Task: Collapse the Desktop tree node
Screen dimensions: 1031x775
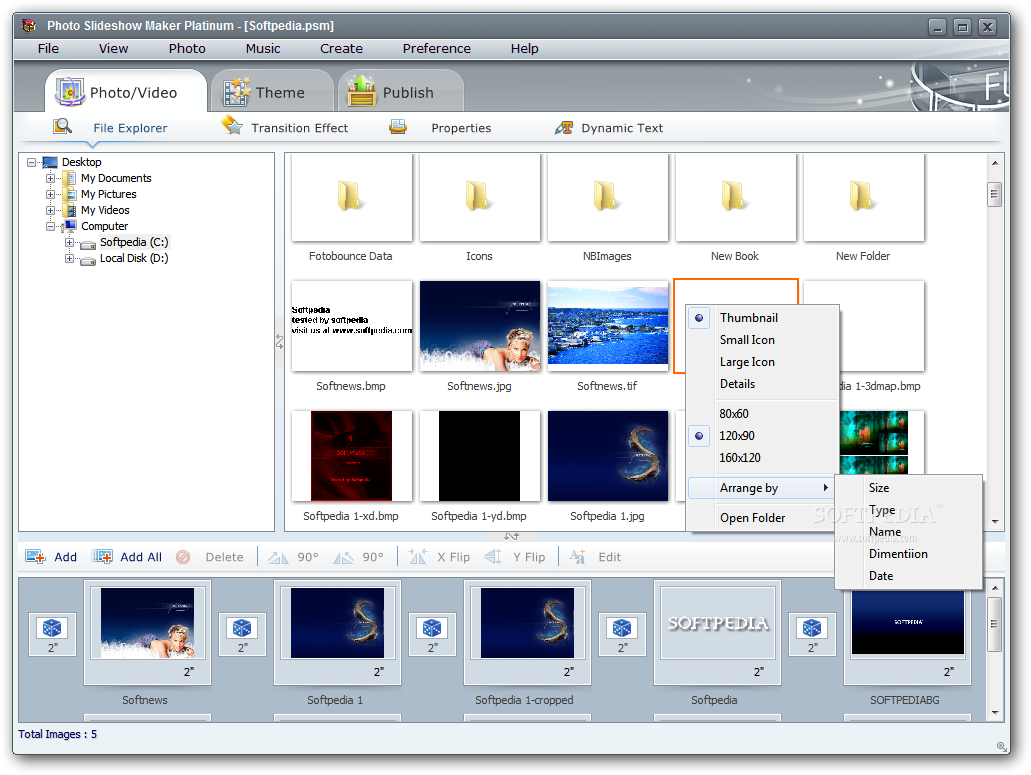Action: coord(32,162)
